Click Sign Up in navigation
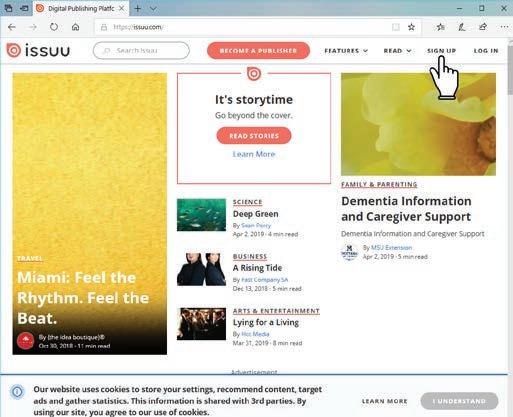The height and width of the screenshot is (417, 513). (x=441, y=51)
